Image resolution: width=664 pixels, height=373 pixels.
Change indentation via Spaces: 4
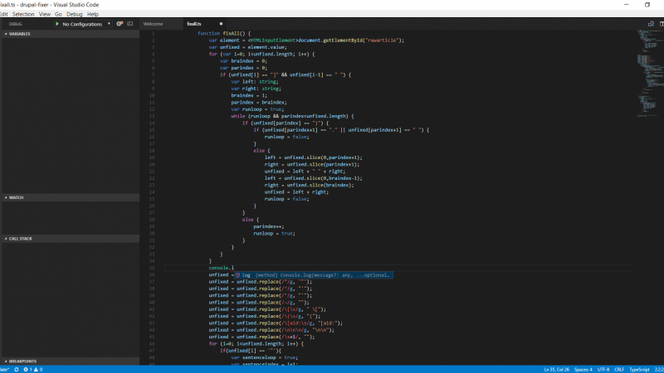click(583, 370)
